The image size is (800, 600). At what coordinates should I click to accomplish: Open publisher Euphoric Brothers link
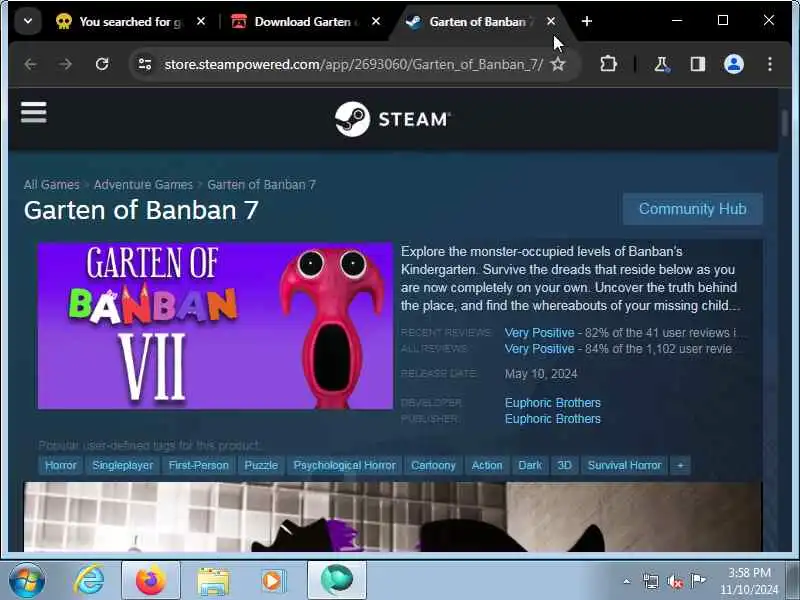(x=553, y=419)
